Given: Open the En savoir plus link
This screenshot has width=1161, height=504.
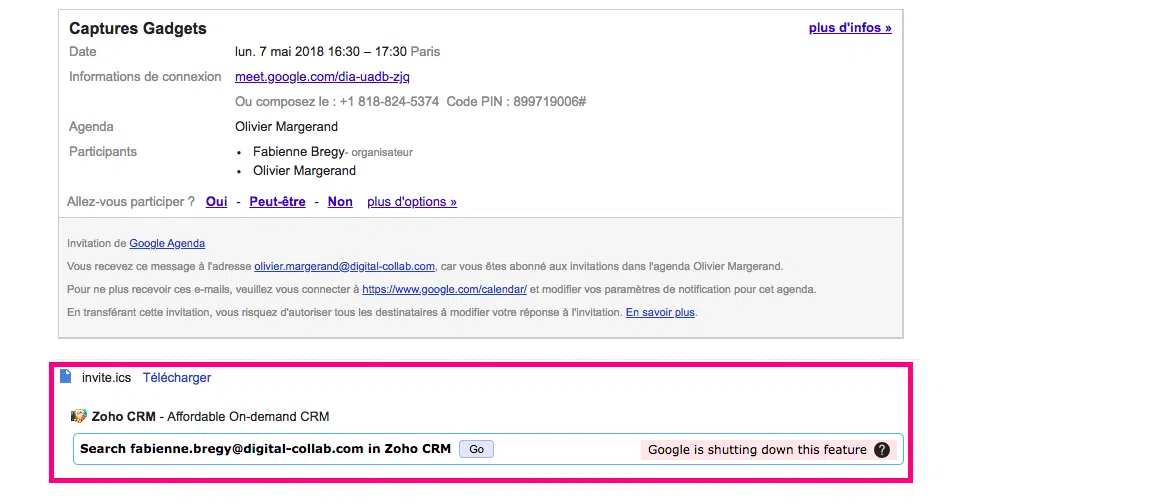Looking at the screenshot, I should point(660,312).
